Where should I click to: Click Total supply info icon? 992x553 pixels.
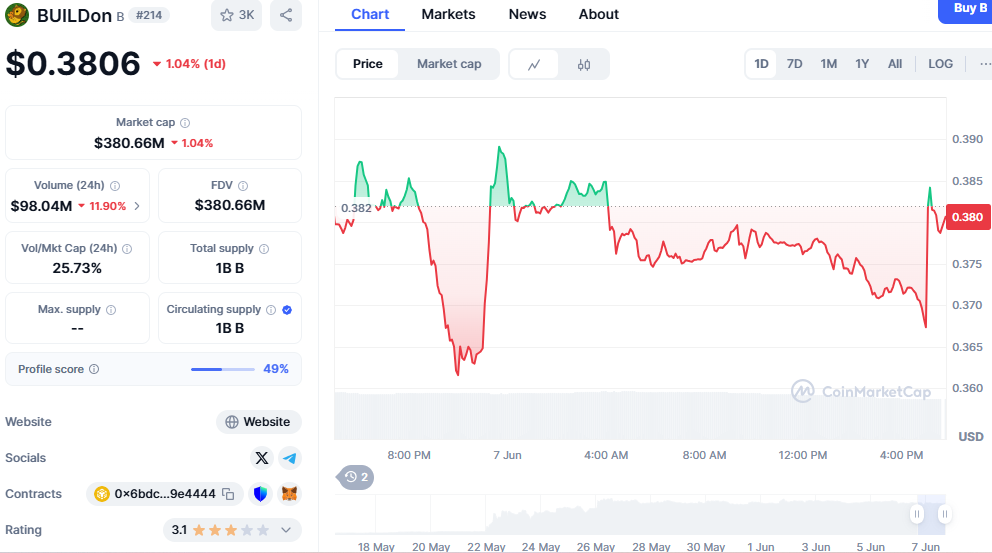pyautogui.click(x=264, y=249)
